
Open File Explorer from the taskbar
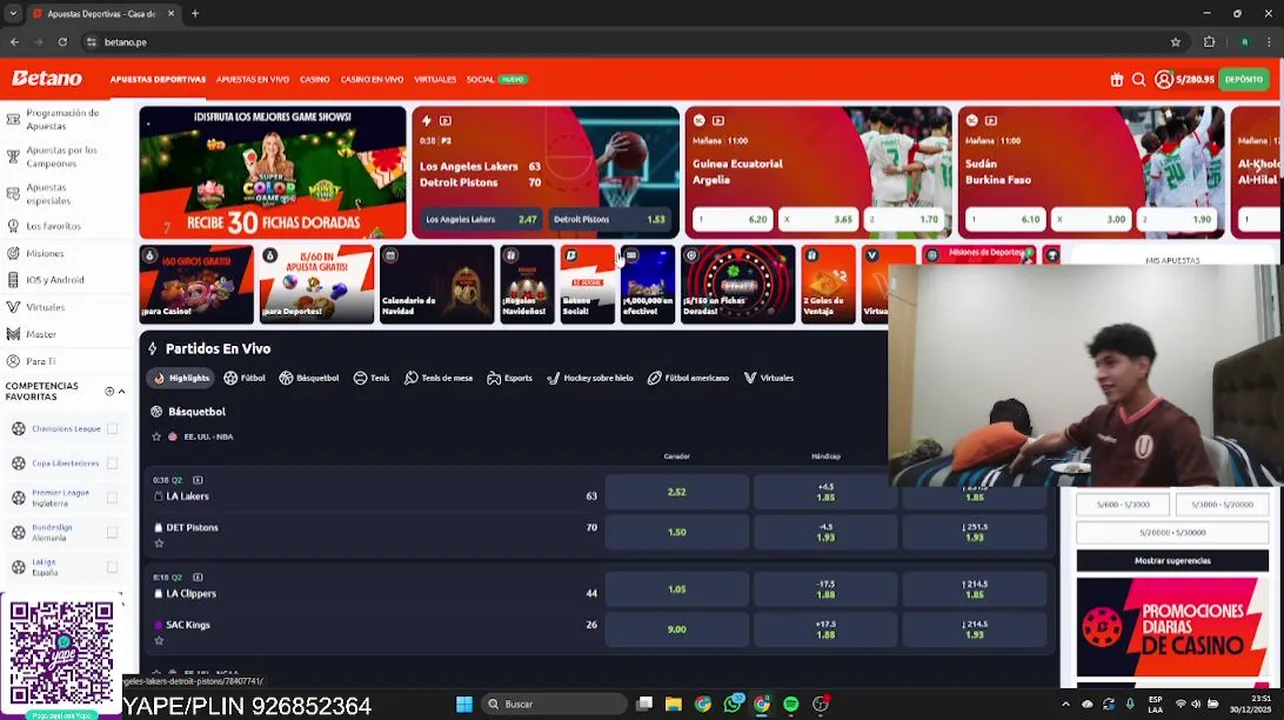(673, 704)
